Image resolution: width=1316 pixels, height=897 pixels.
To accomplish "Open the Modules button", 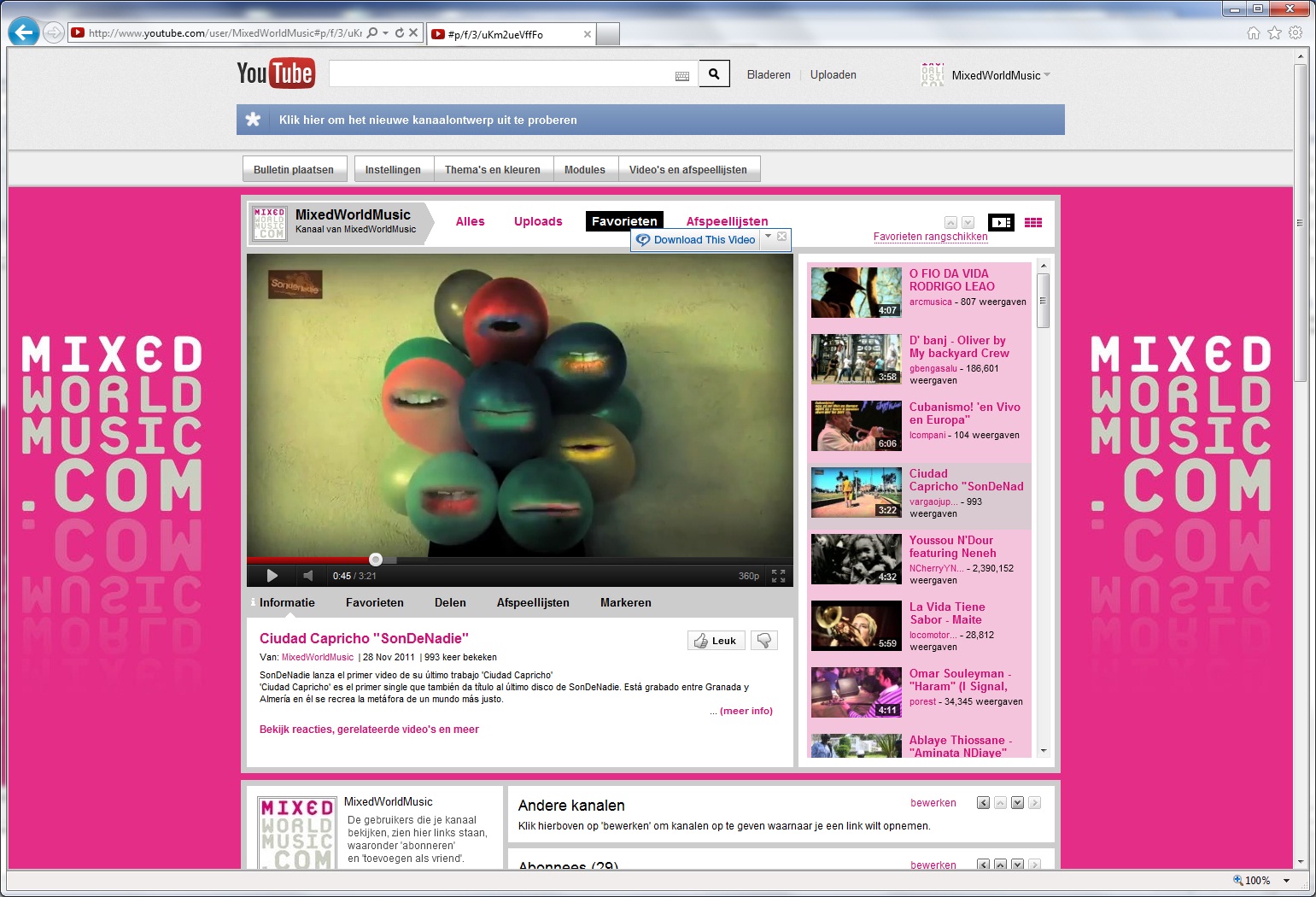I will (x=585, y=169).
